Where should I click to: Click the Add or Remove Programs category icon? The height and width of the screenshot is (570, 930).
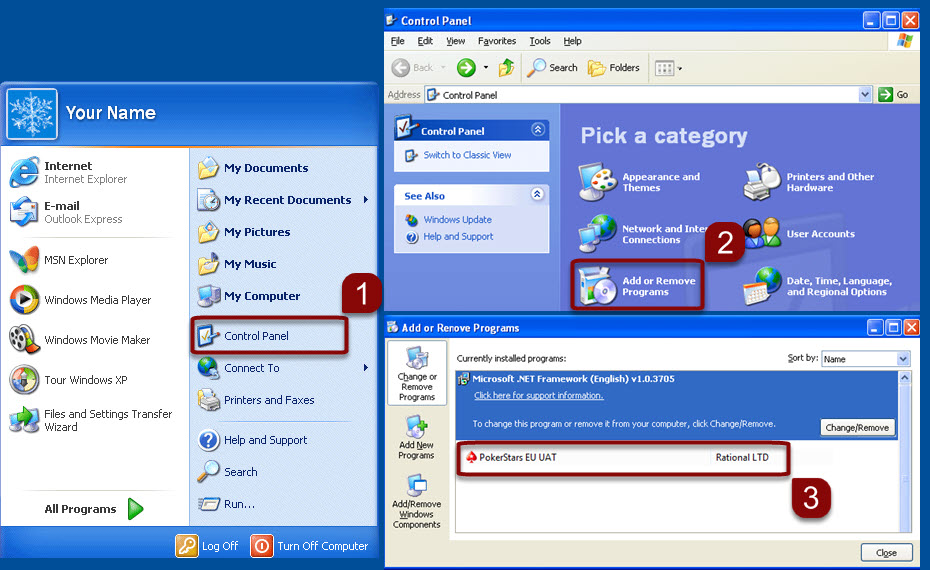(597, 286)
